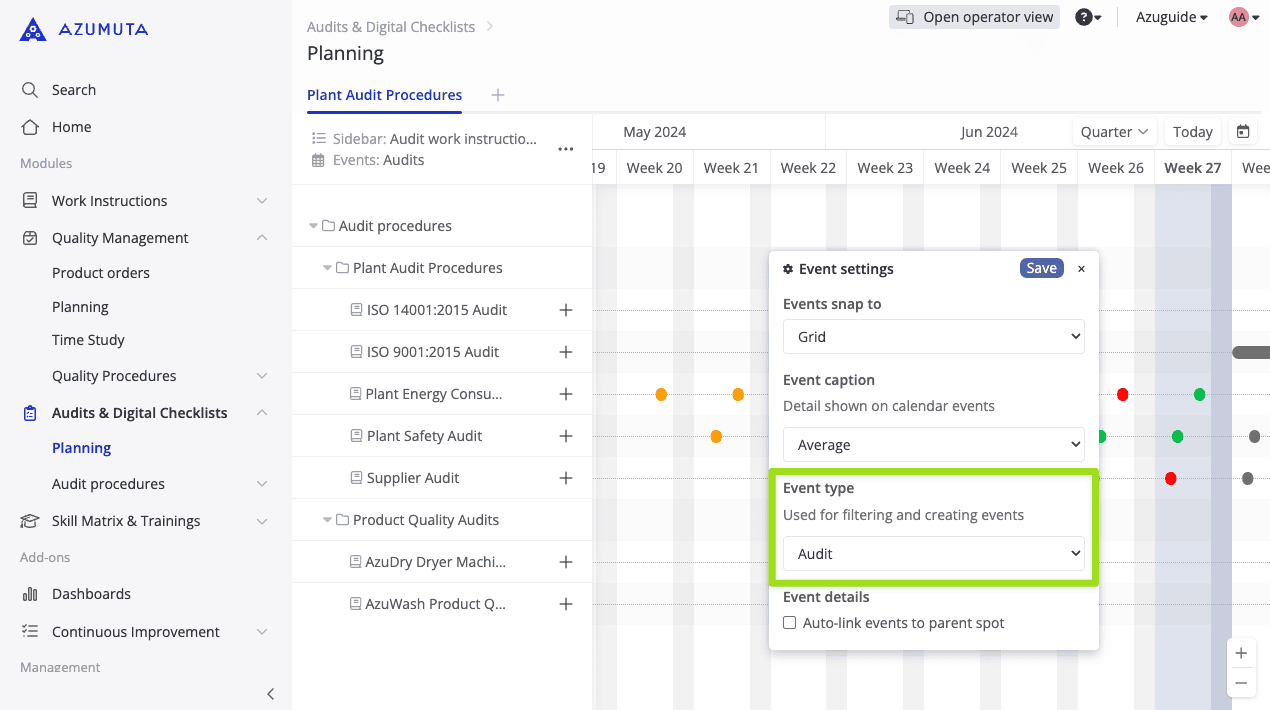
Task: Enable Auto-link events to parent spot
Action: 790,623
